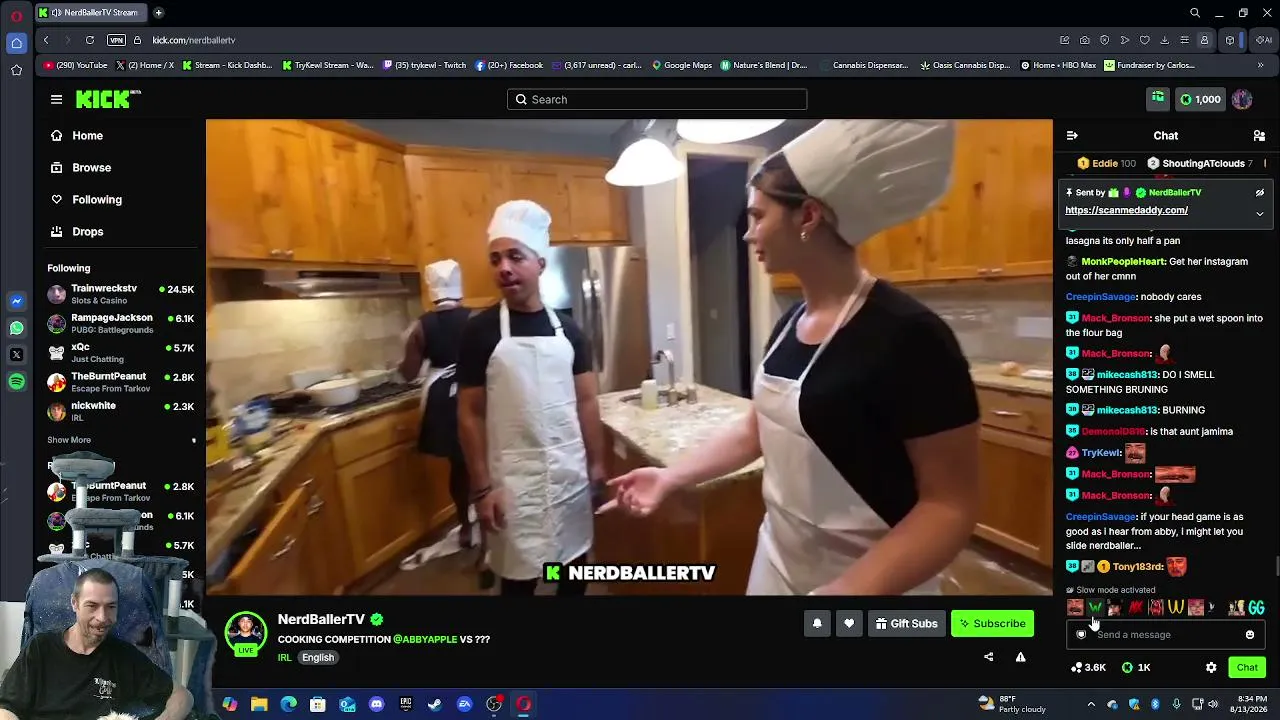Expand Show More in Following list
Screen dimensions: 1280x720
click(x=69, y=440)
